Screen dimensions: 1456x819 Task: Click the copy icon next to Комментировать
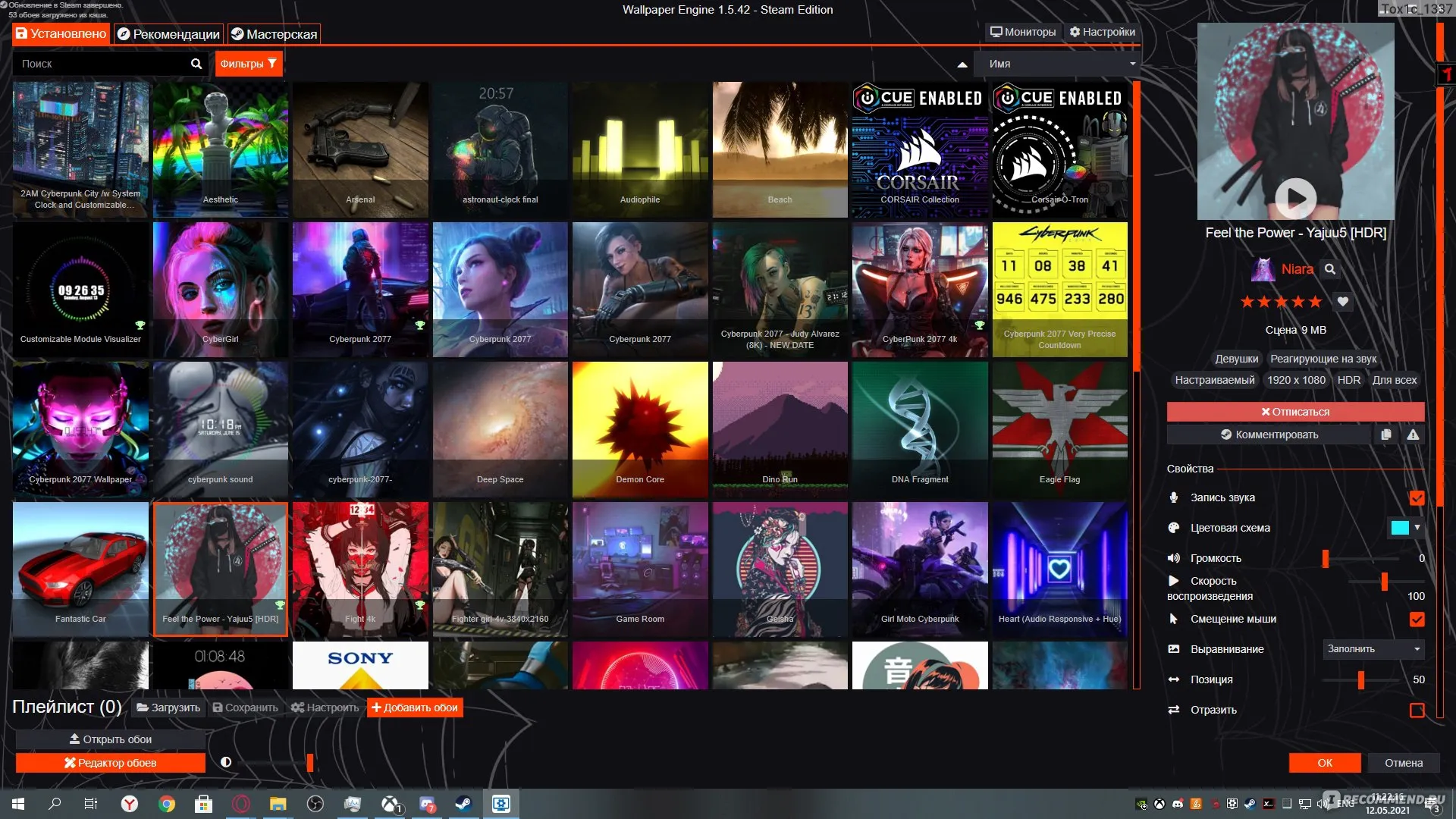click(x=1385, y=435)
